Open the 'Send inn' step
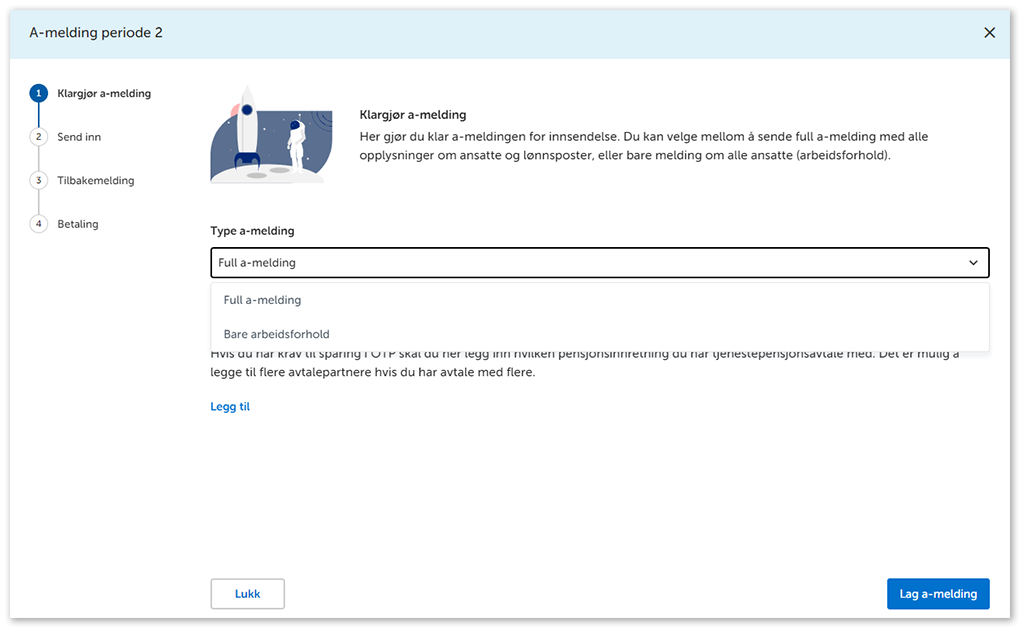This screenshot has width=1020, height=628. tap(79, 137)
